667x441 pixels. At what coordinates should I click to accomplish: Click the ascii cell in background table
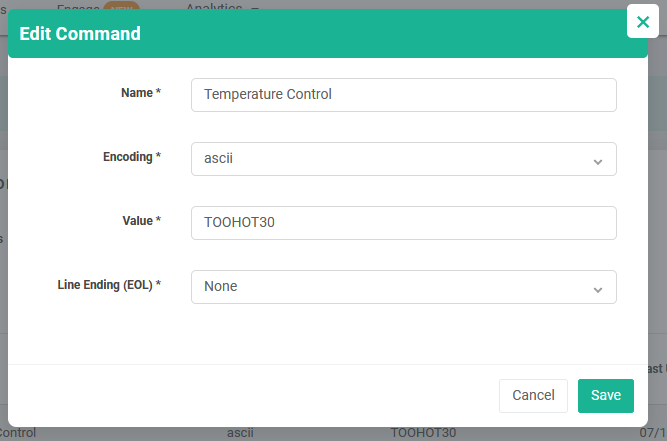point(240,433)
